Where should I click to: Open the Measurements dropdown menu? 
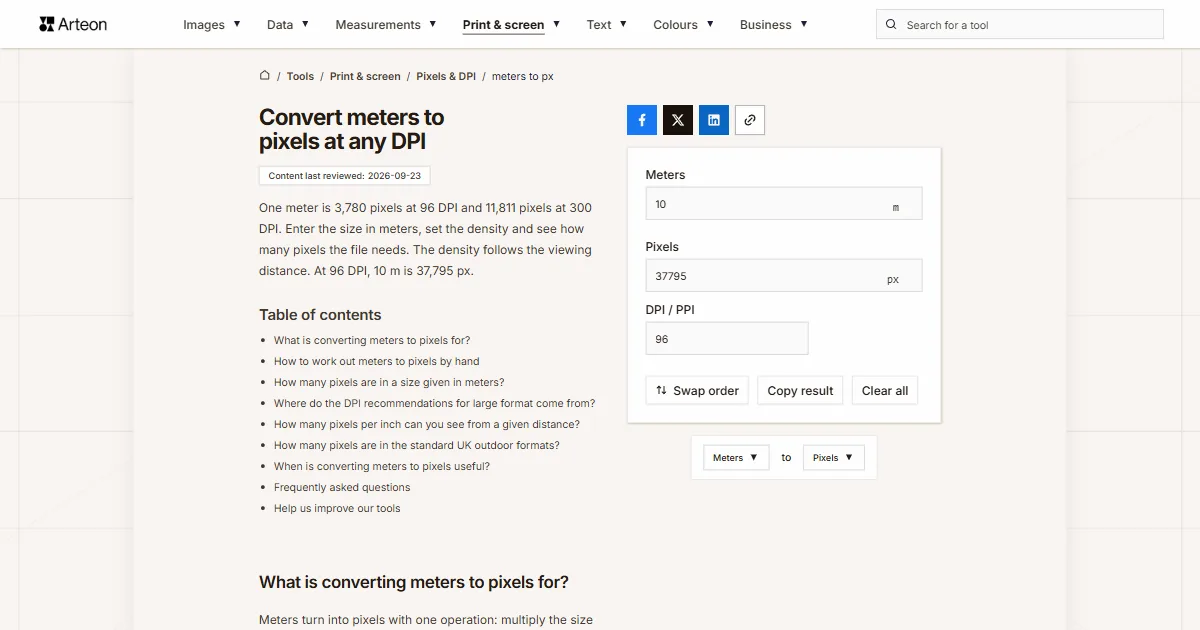386,24
